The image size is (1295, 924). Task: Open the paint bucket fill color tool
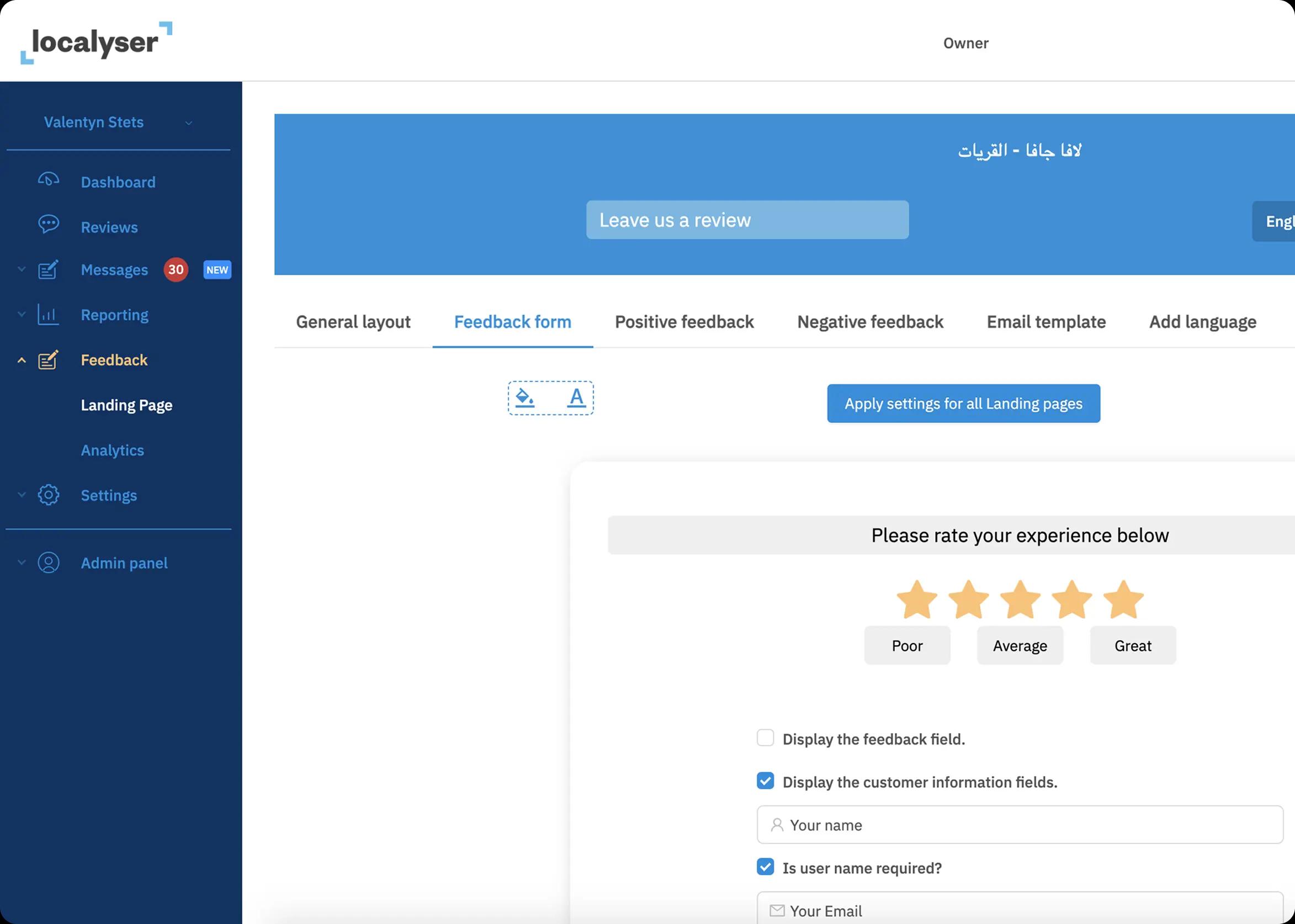(x=524, y=398)
